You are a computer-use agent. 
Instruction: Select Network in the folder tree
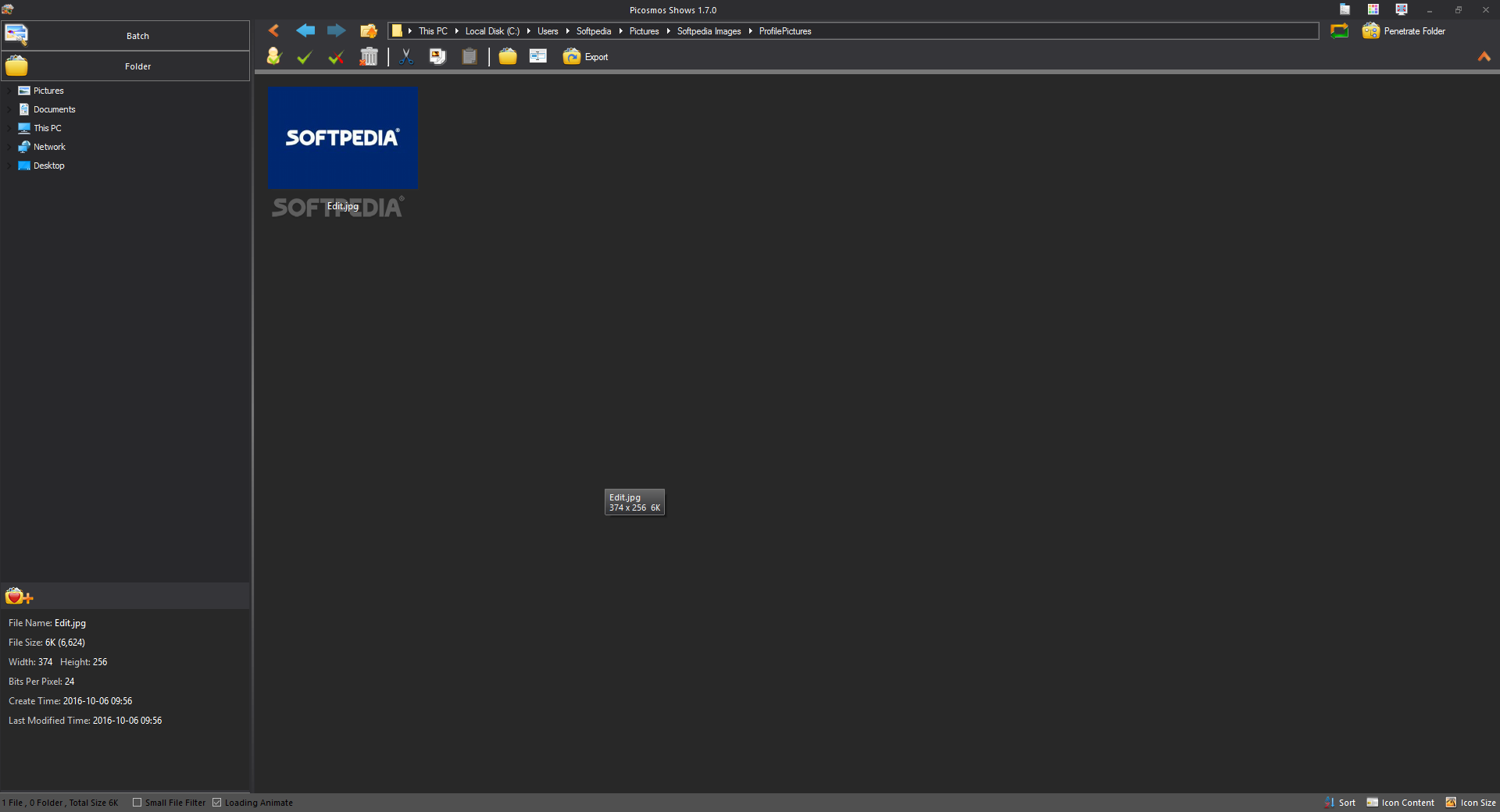point(49,147)
